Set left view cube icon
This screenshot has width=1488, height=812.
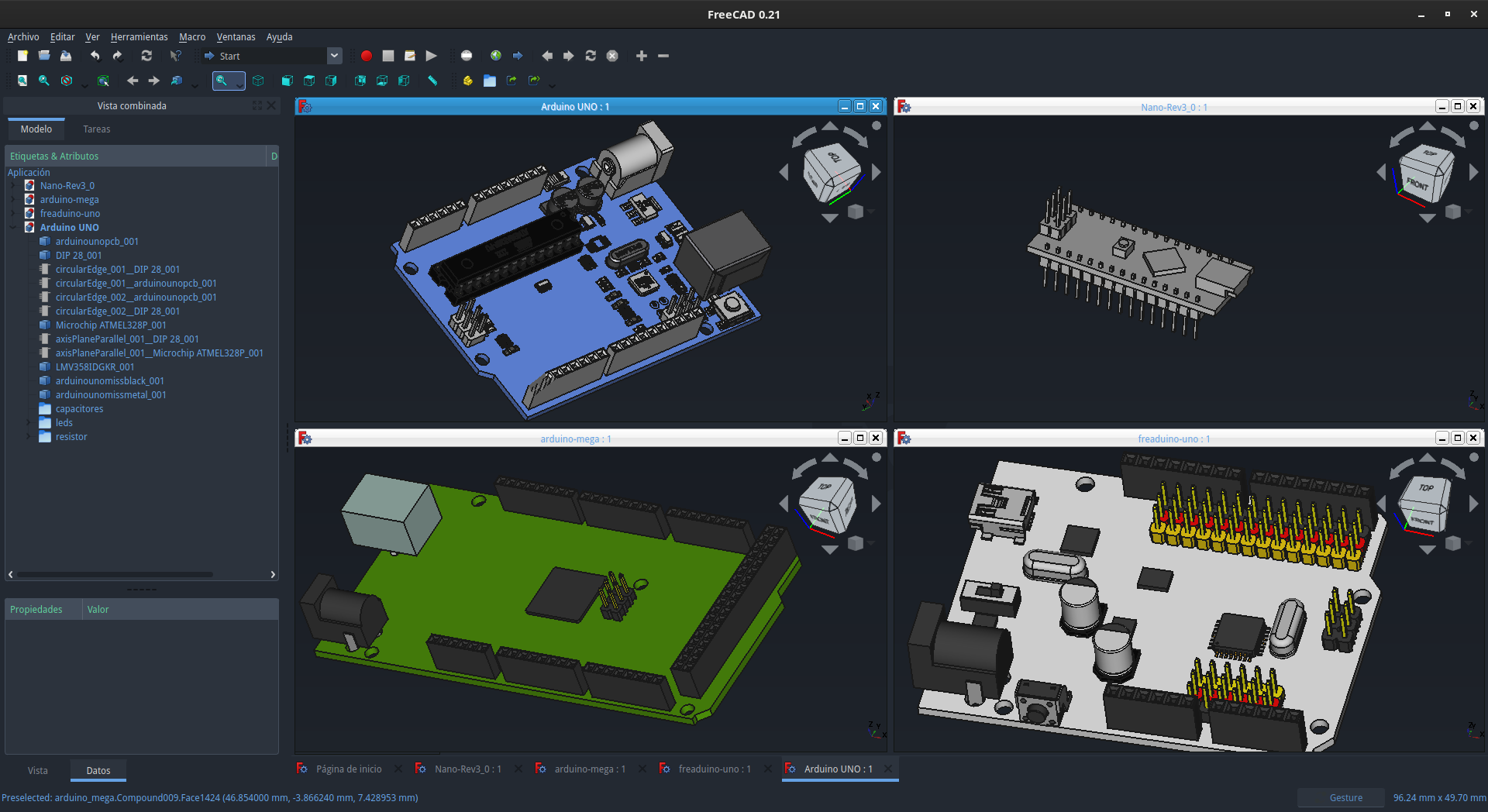[x=404, y=81]
